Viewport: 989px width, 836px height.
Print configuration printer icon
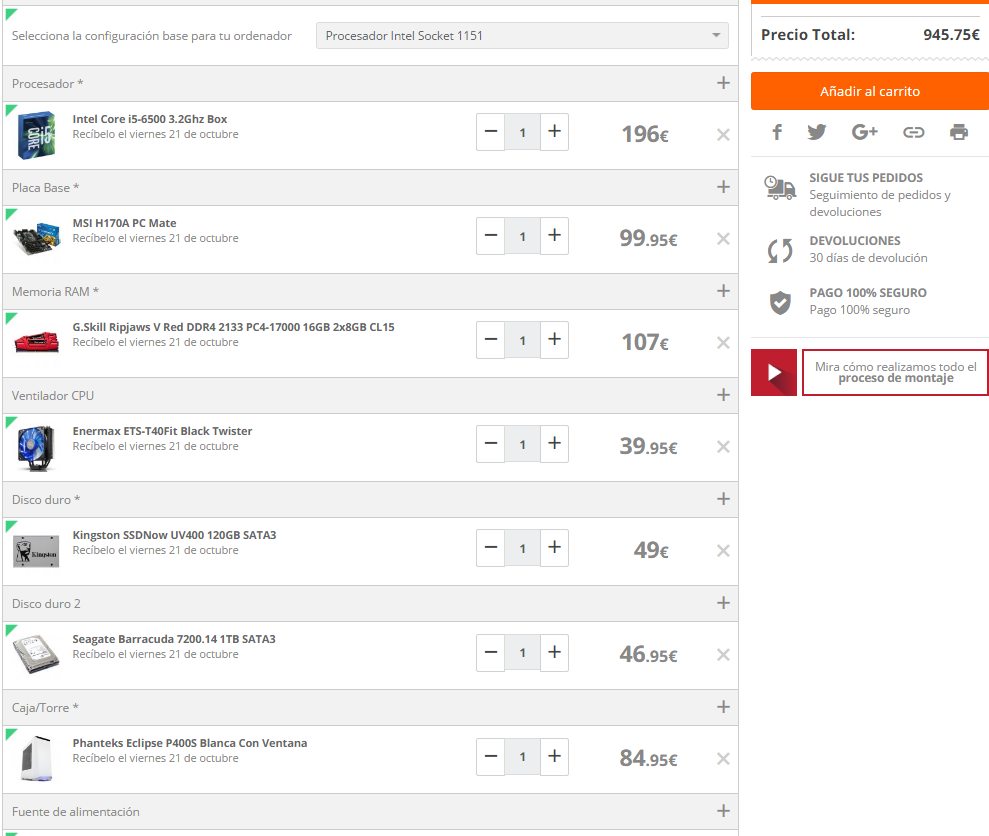(x=959, y=132)
